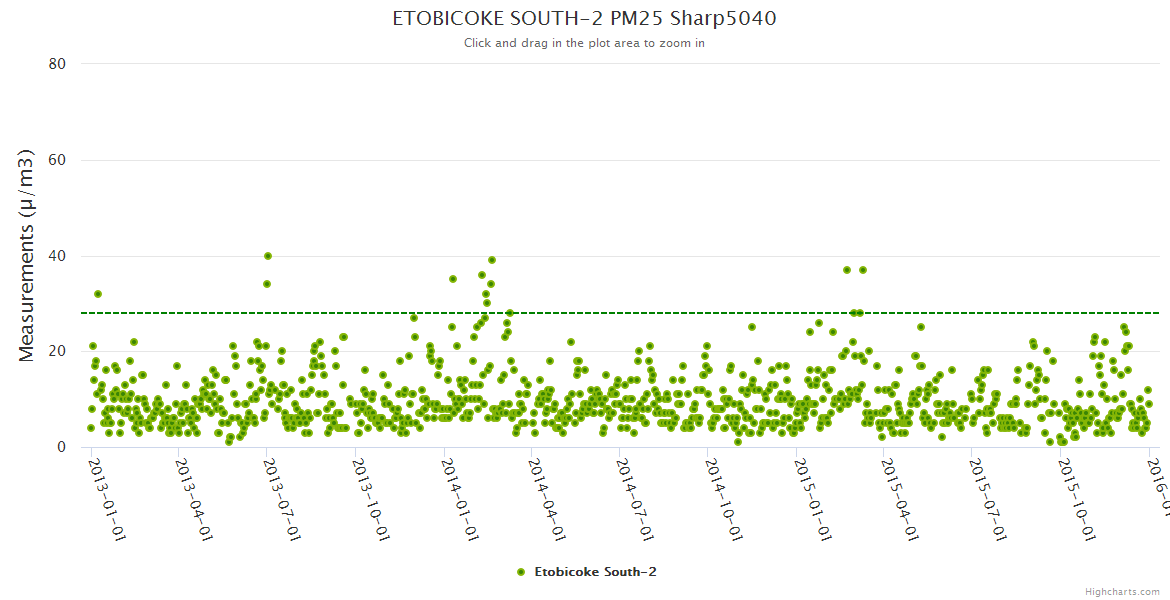Image resolution: width=1170 pixels, height=600 pixels.
Task: Select the isolated point at 32 in January 2013
Action: tap(98, 294)
